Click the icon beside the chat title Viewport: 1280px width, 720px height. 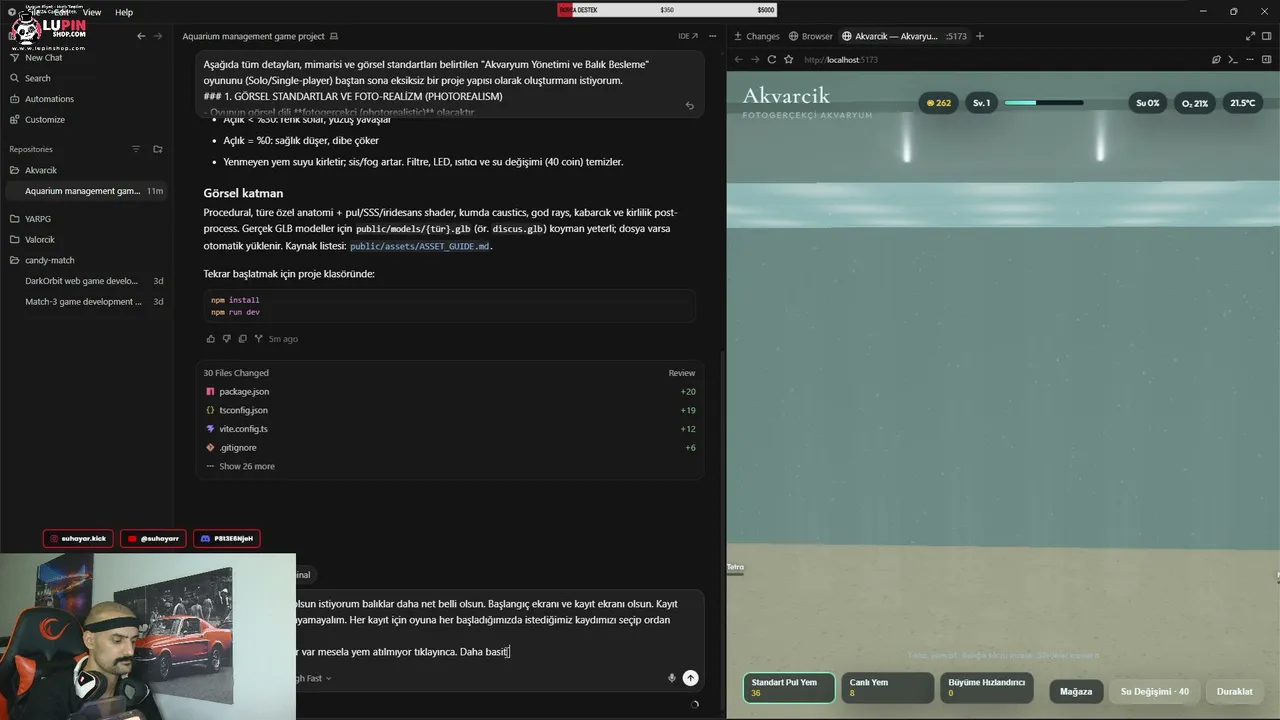334,36
